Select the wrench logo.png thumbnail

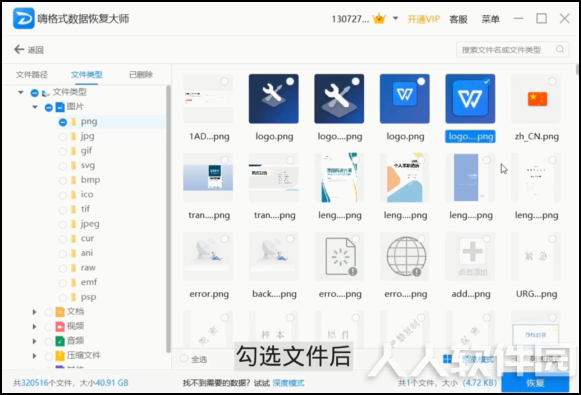point(273,99)
